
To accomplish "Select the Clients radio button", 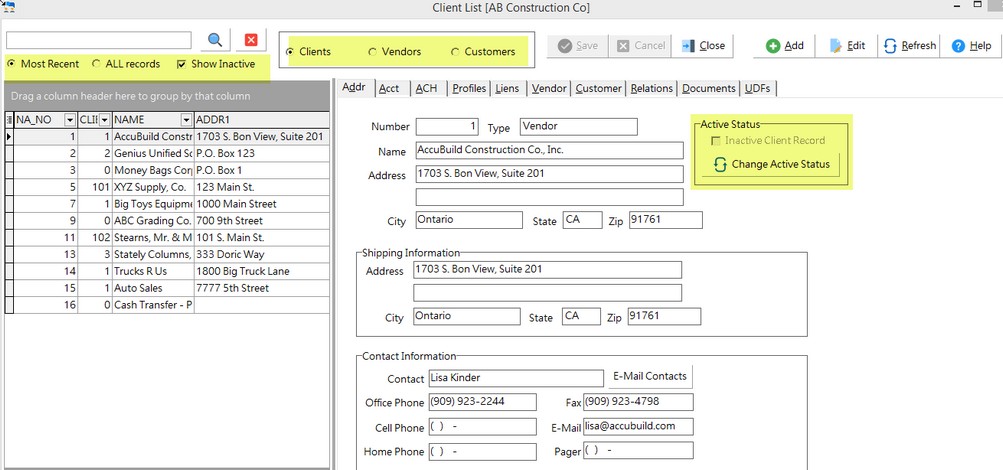I will 308,52.
